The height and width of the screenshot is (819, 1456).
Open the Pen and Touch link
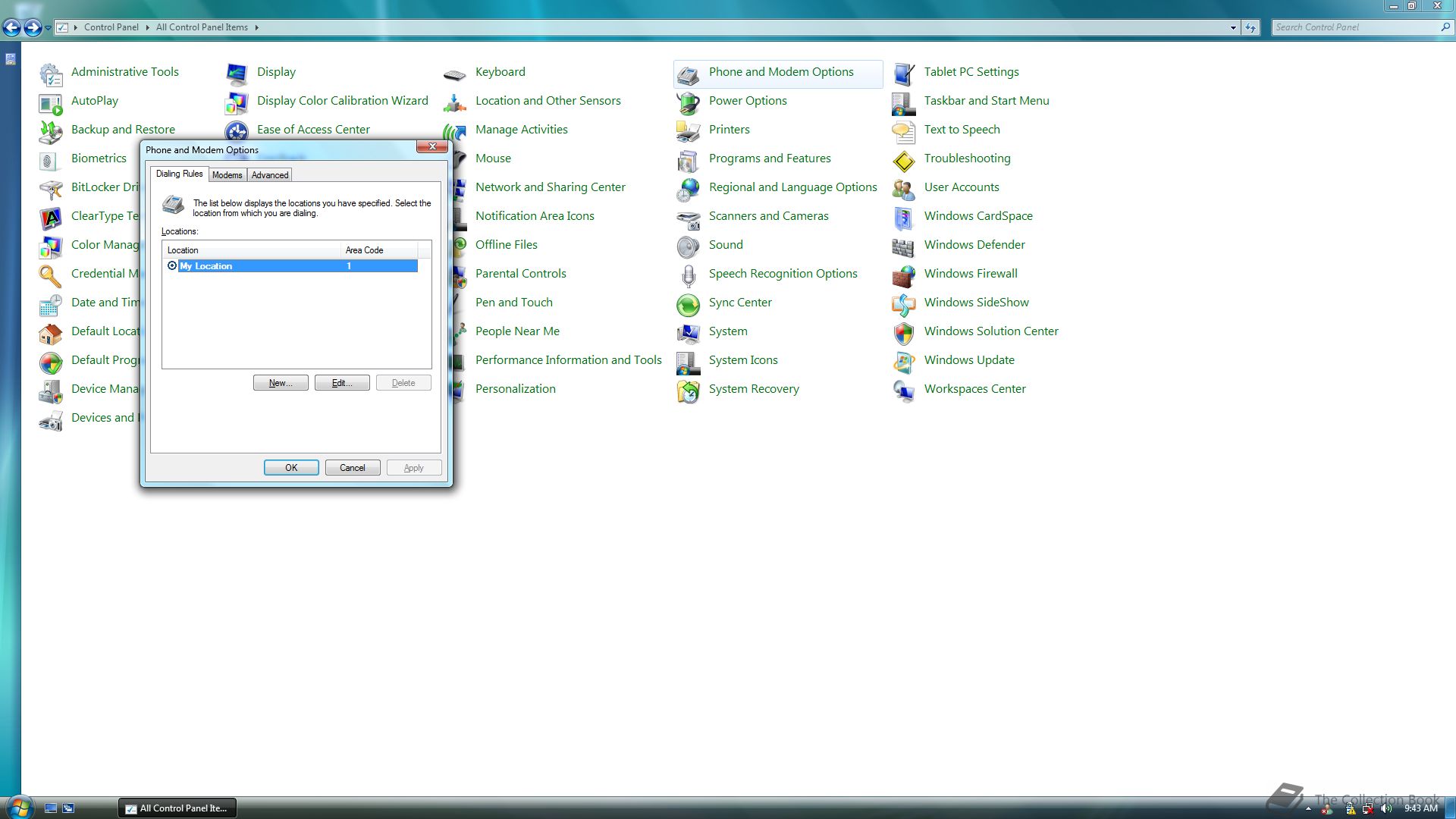click(x=514, y=302)
